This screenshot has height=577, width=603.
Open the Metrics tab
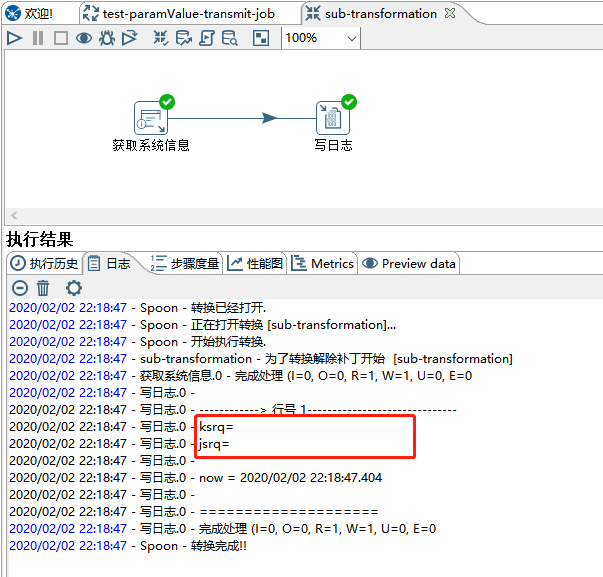tap(322, 263)
